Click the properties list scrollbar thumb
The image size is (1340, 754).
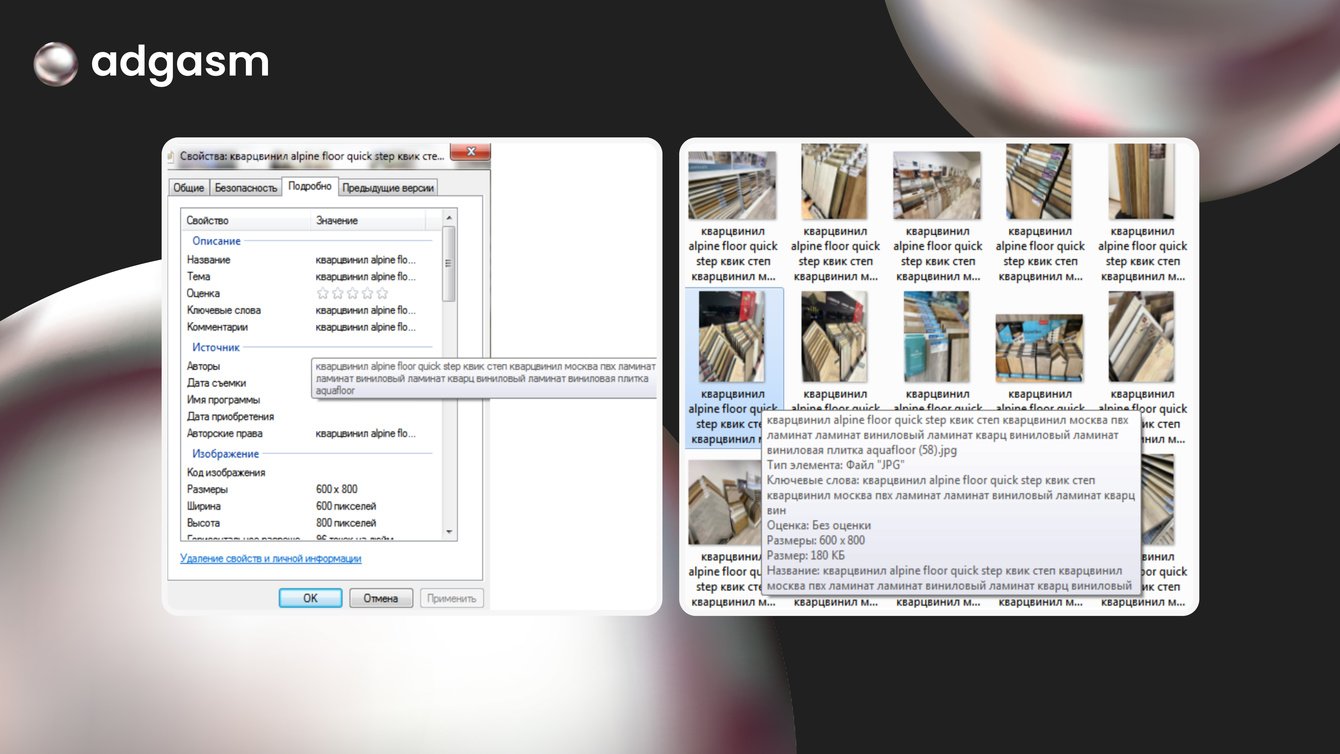tap(449, 263)
